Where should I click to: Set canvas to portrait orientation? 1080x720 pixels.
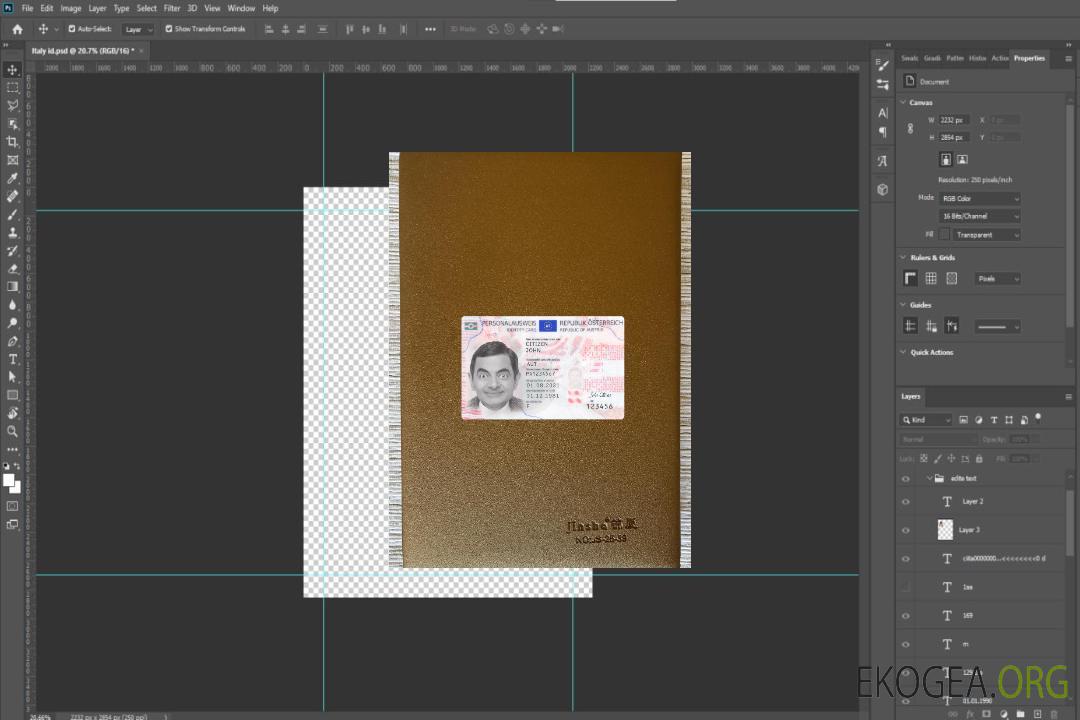(946, 160)
